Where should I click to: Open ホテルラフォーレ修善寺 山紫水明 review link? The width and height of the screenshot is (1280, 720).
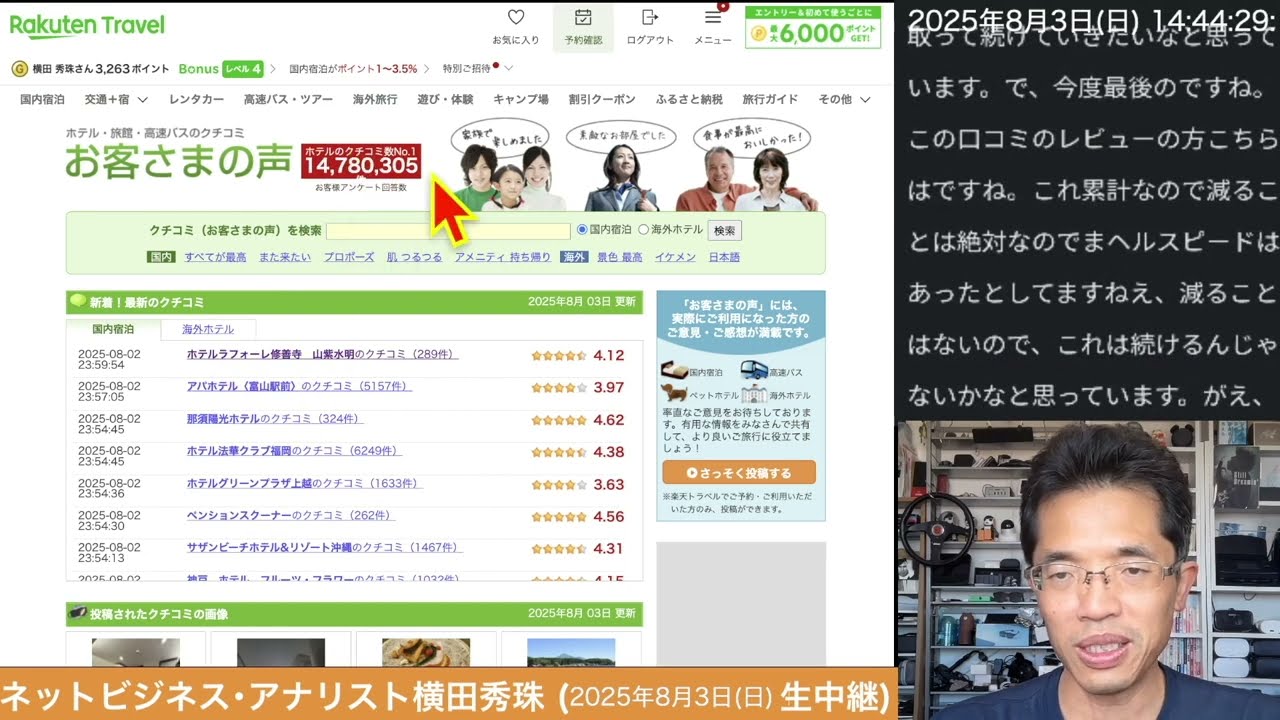pos(322,354)
